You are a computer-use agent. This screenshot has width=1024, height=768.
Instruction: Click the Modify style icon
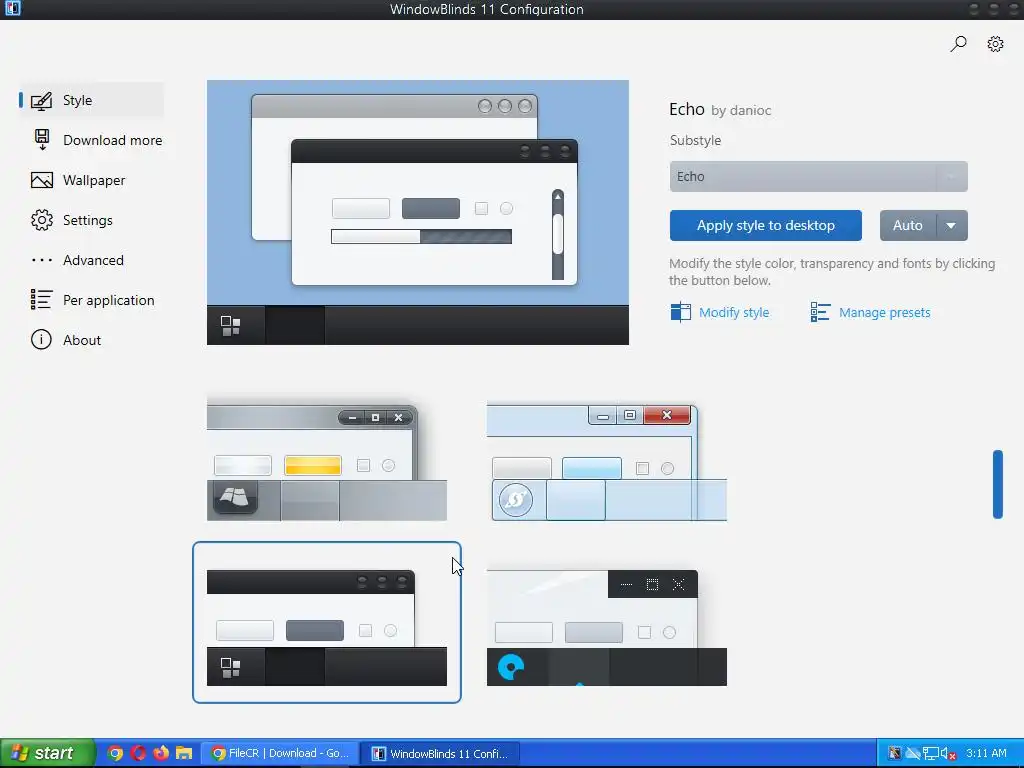click(x=680, y=312)
